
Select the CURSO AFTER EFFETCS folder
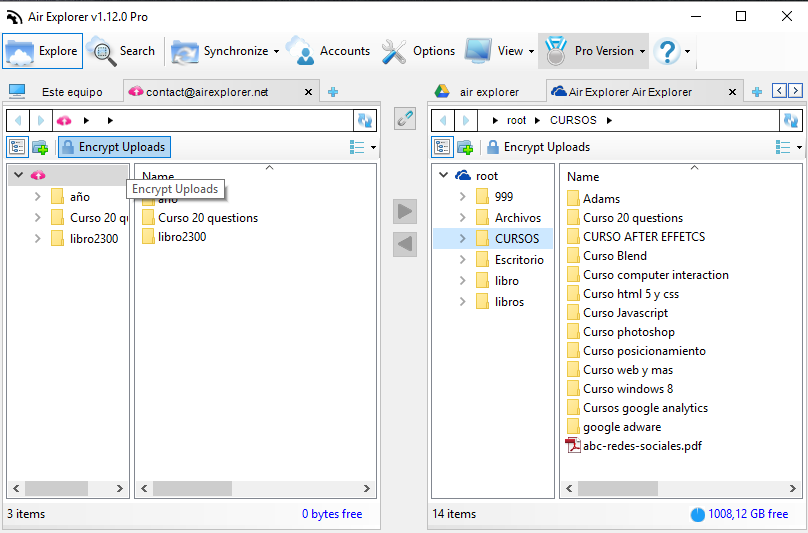pos(636,237)
